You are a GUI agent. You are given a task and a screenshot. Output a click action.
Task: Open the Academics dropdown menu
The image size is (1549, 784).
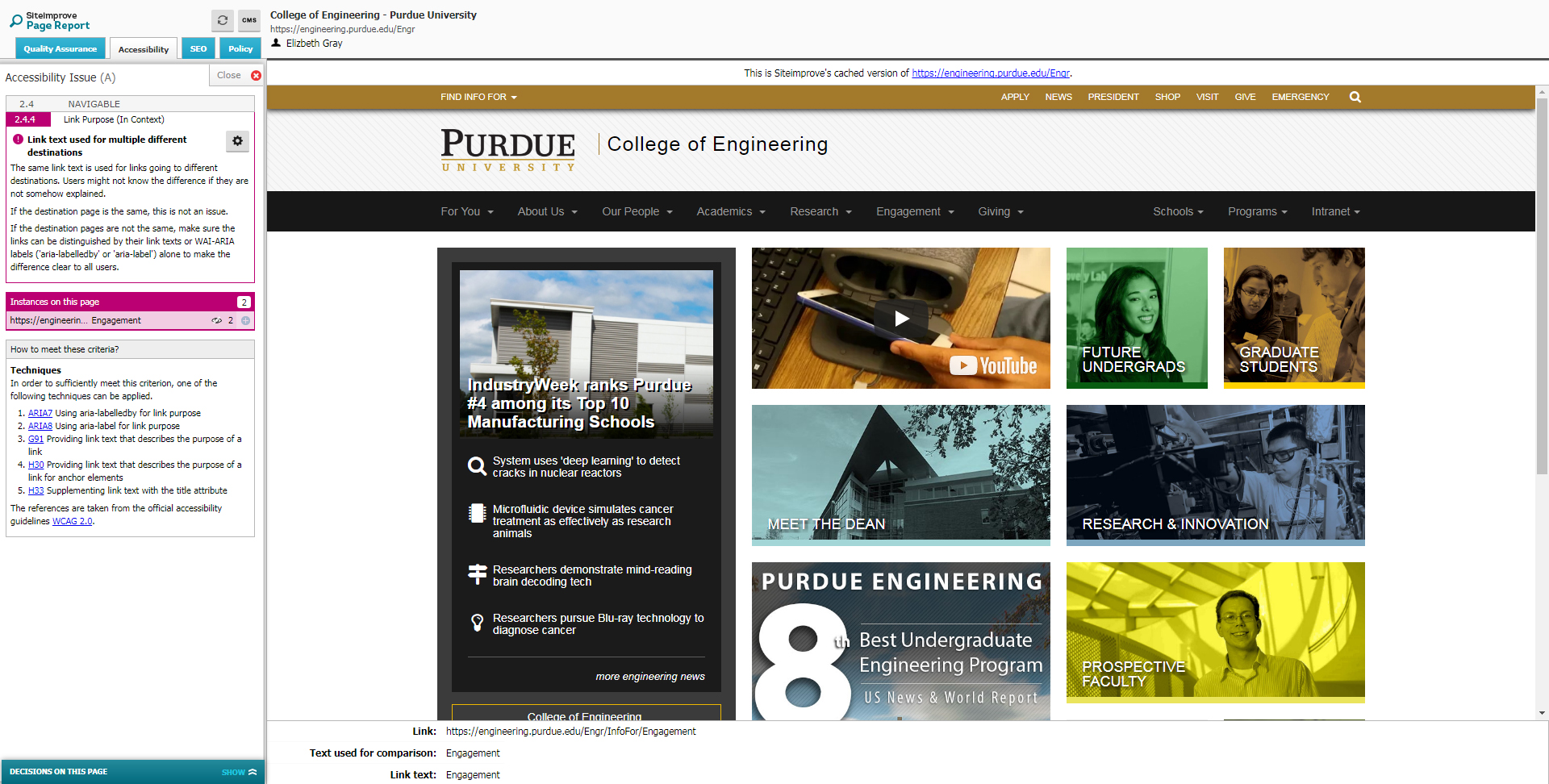click(x=730, y=211)
